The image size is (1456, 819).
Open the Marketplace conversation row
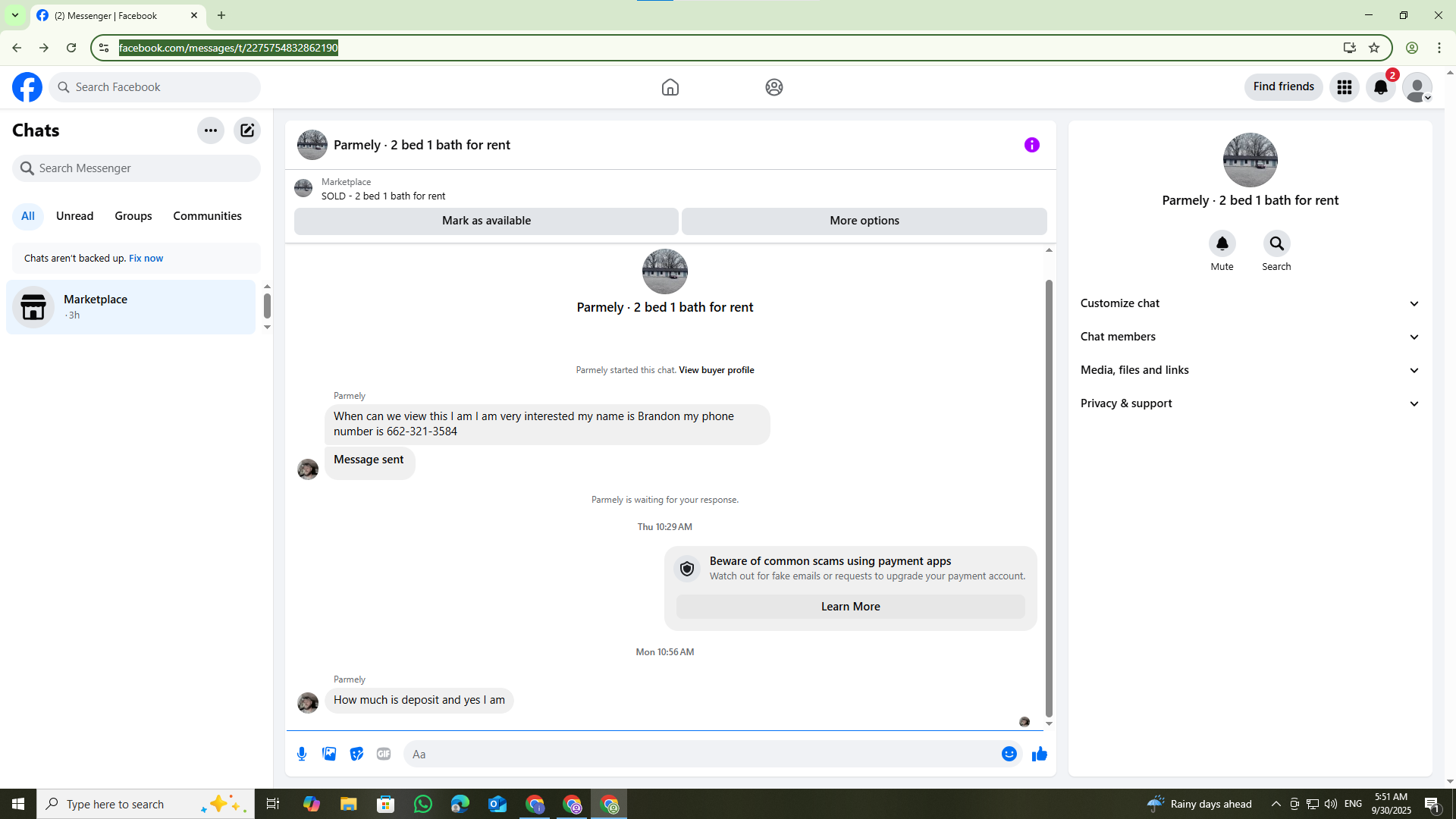pos(131,307)
